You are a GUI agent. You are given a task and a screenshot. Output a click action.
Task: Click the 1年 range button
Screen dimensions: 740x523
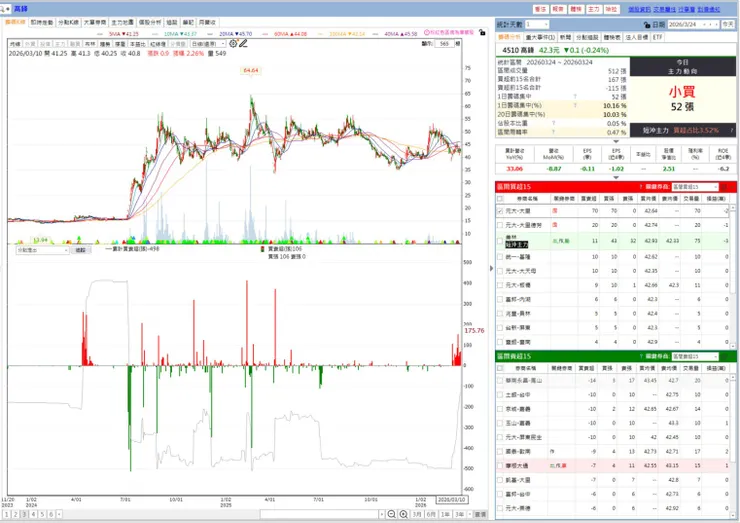tap(445, 514)
